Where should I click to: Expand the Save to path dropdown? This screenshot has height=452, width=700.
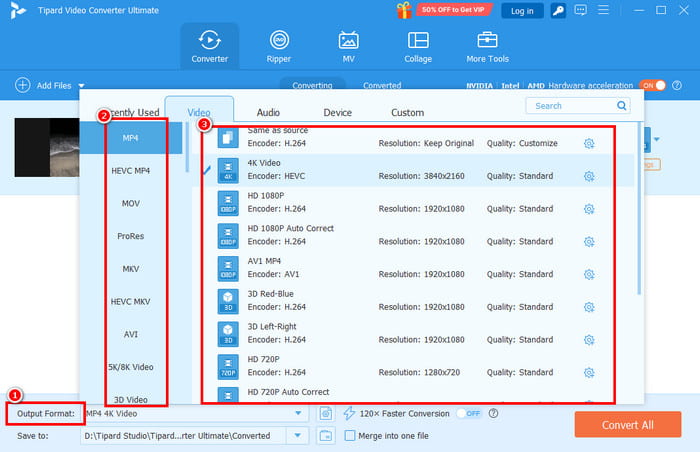pyautogui.click(x=297, y=435)
